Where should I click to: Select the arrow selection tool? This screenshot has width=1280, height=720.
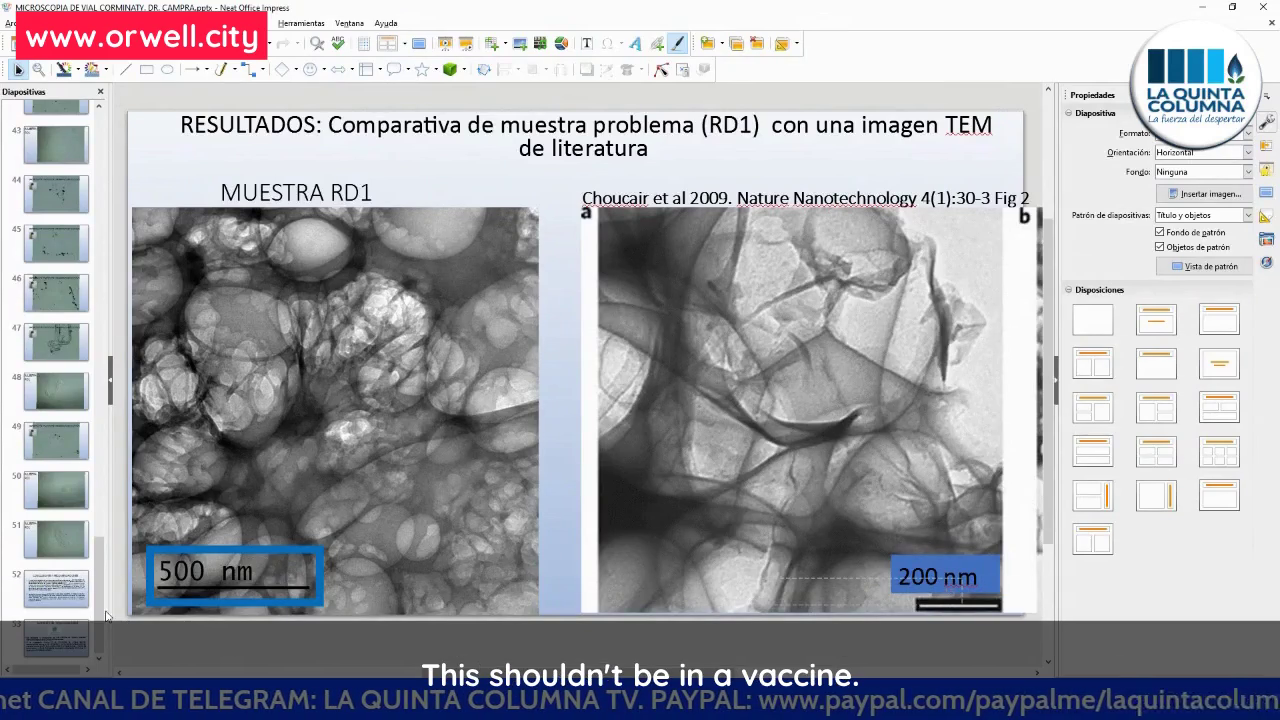click(x=18, y=70)
